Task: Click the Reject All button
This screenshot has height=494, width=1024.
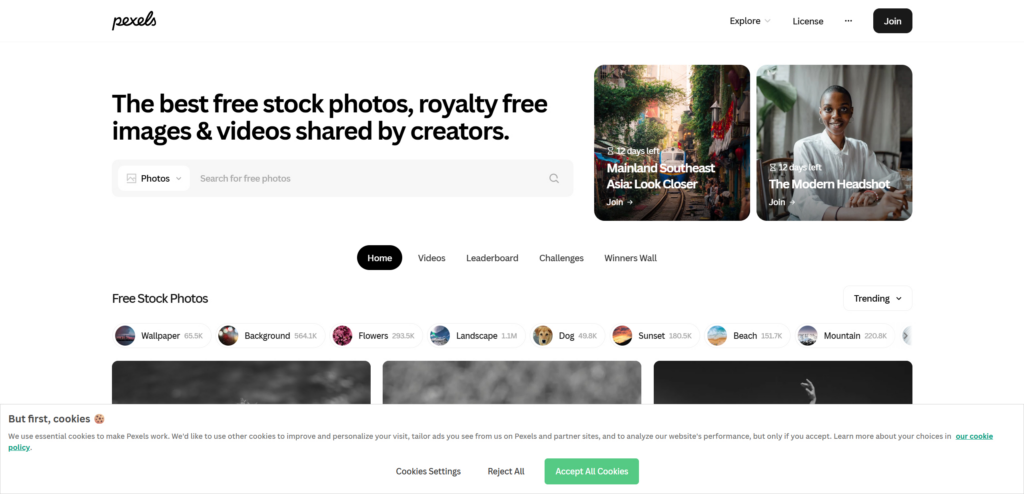Action: click(x=506, y=471)
